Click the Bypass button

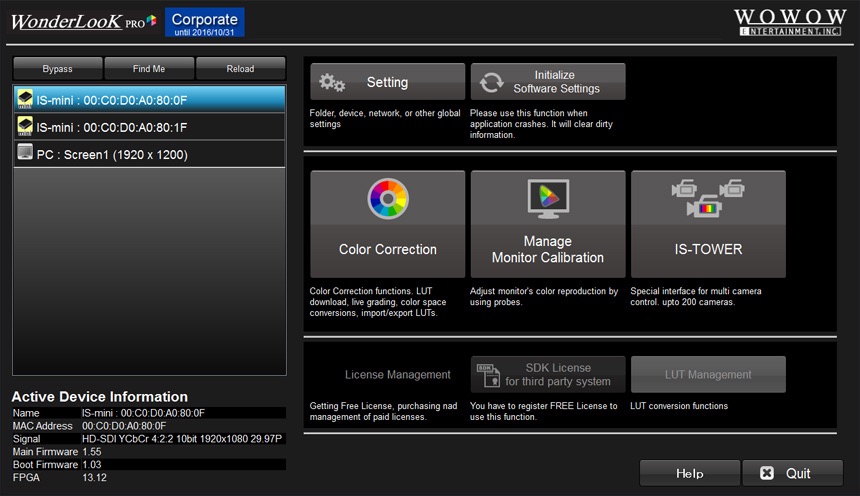tap(58, 69)
